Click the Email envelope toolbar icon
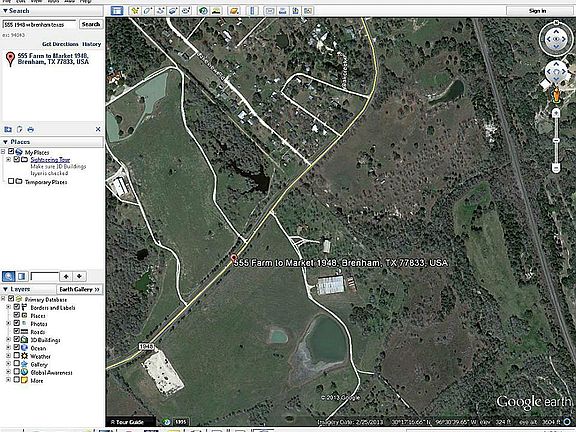576x432 pixels. pos(270,11)
